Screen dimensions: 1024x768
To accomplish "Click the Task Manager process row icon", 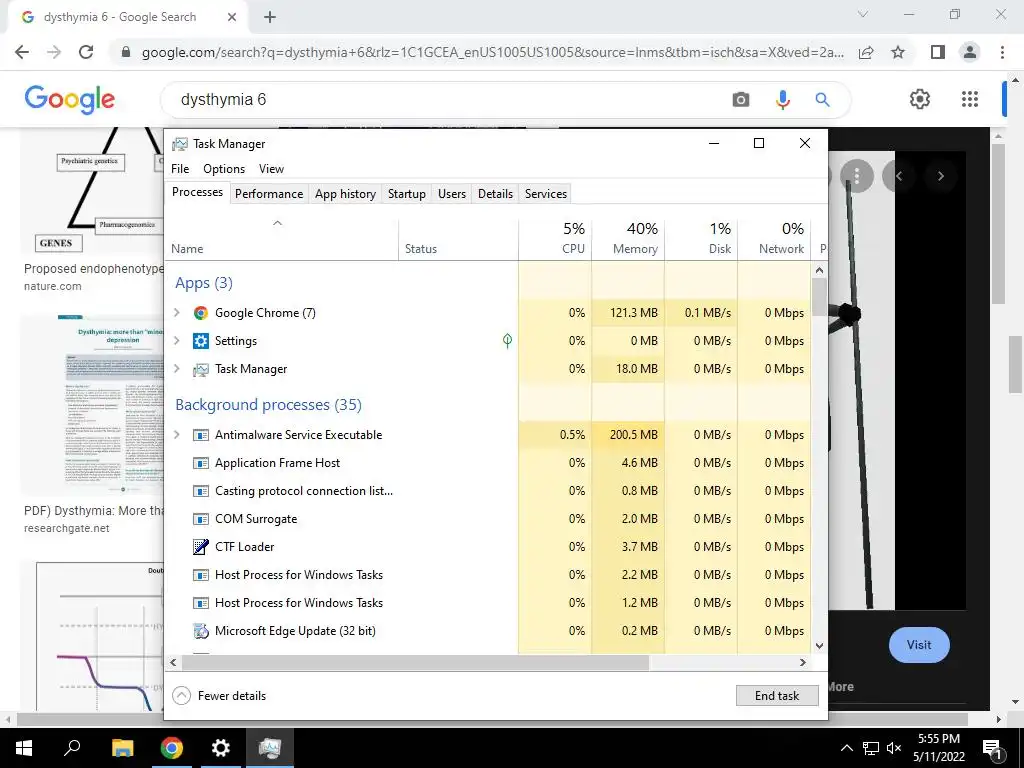I will [x=200, y=370].
